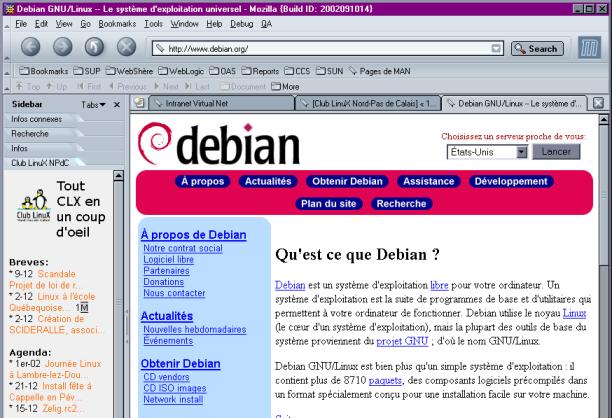This screenshot has height=418, width=612.
Task: Click the Search button
Action: coord(535,48)
